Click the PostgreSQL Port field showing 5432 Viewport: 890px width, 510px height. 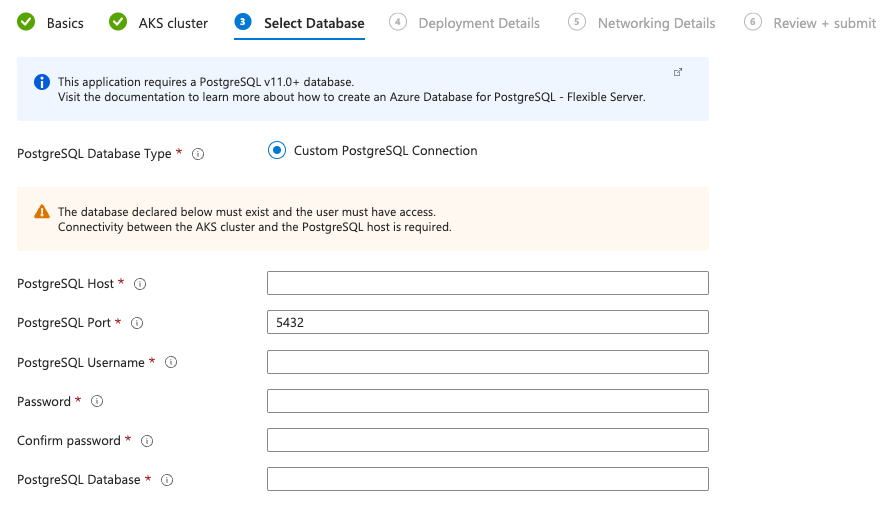pos(487,322)
